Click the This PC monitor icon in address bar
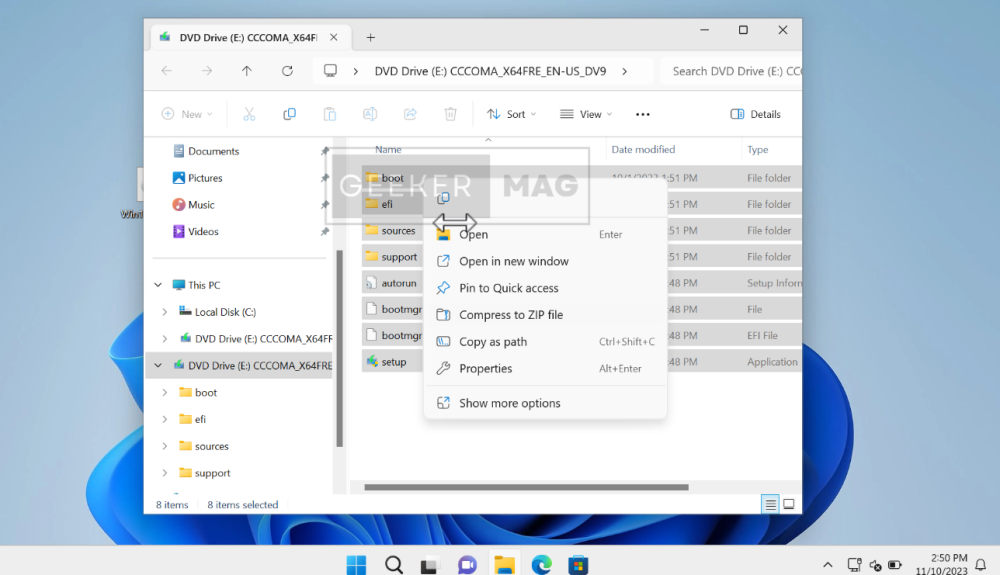This screenshot has width=1000, height=575. tap(330, 71)
